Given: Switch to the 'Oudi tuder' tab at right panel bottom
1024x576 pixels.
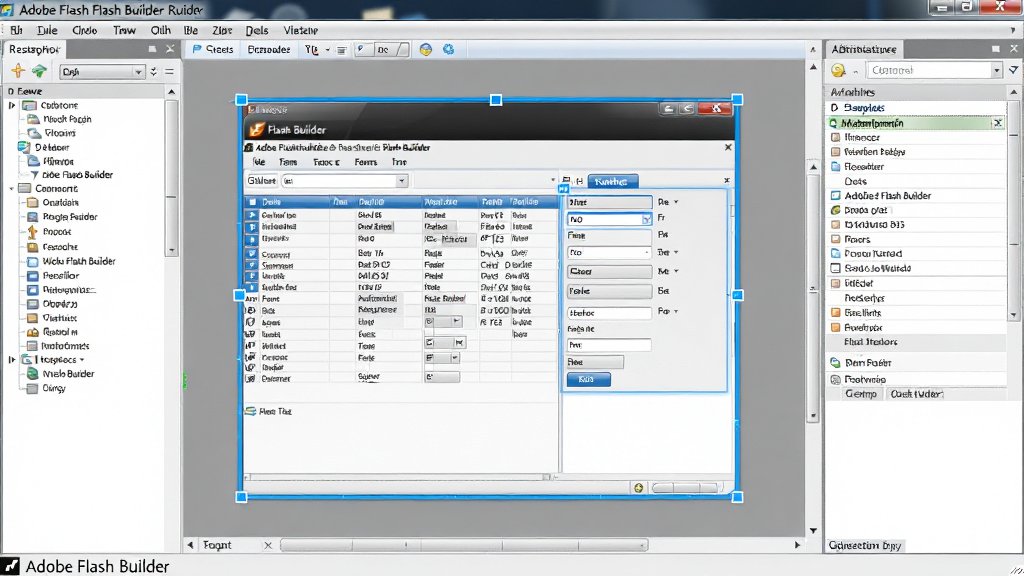Looking at the screenshot, I should tap(916, 394).
